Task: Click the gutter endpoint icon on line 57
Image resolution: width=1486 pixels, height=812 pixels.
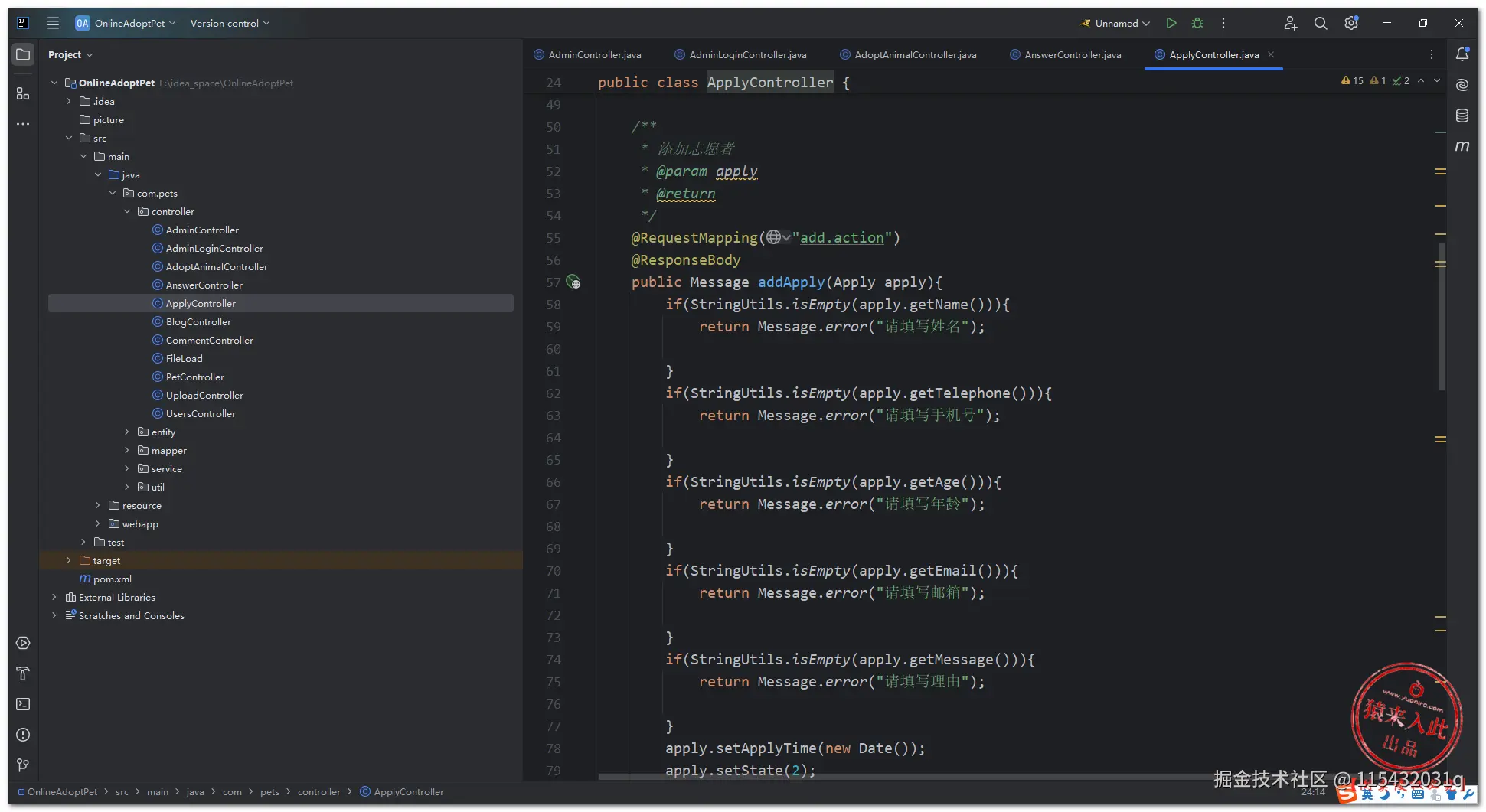Action: tap(573, 282)
